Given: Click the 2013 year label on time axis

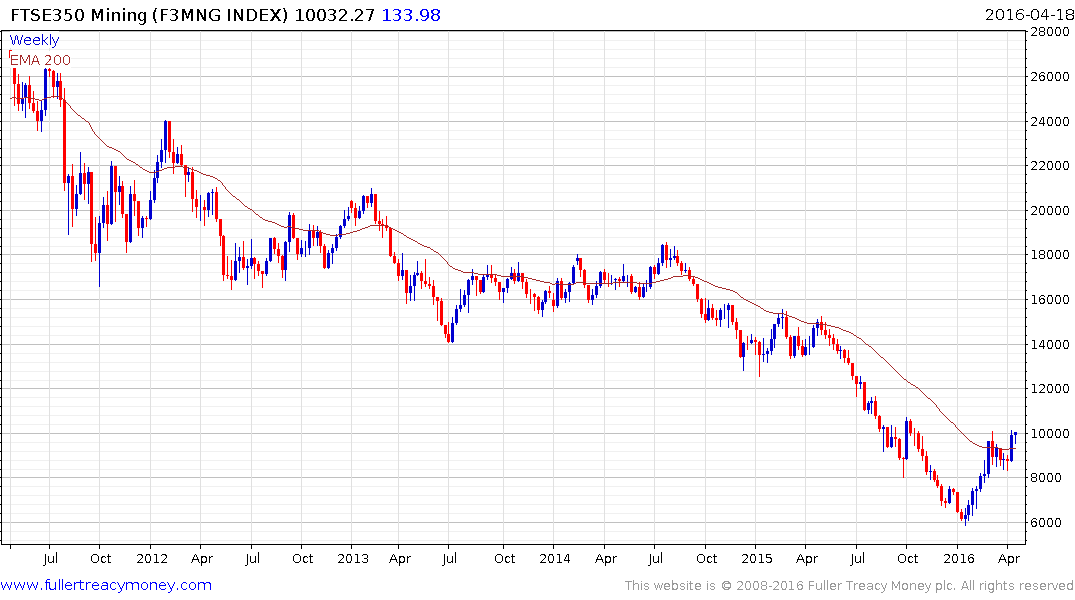Looking at the screenshot, I should point(352,558).
